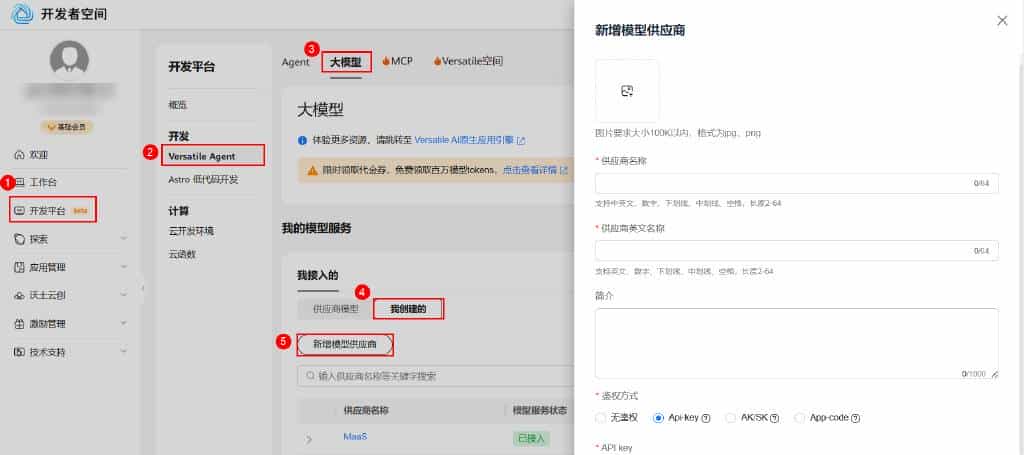The image size is (1024, 455).
Task: Click external link icon after 点击查看详情
Action: click(564, 170)
